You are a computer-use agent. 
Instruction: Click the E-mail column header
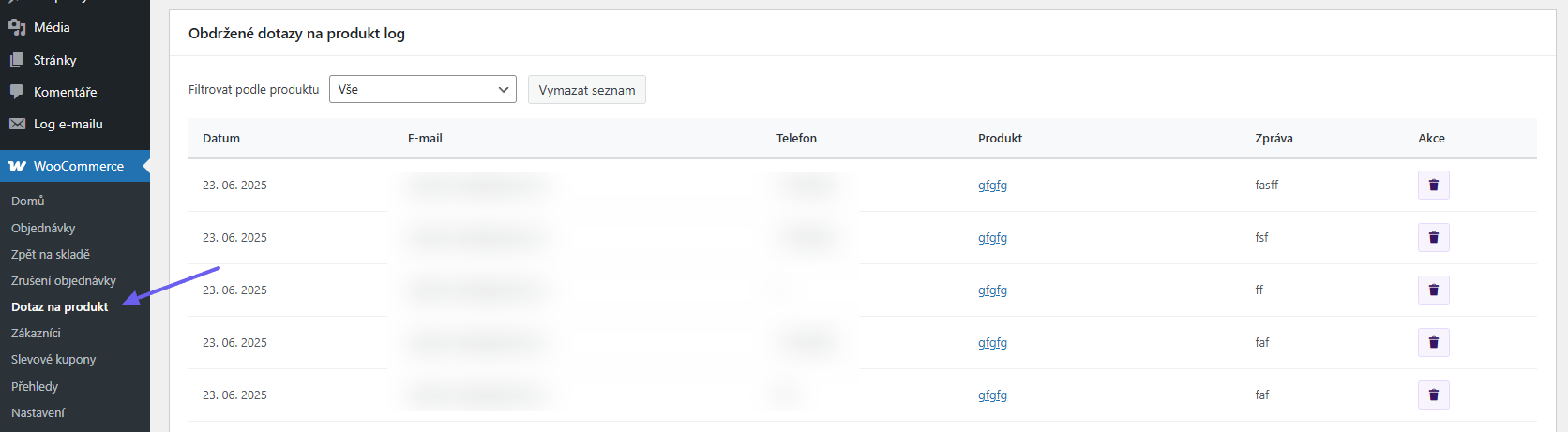[425, 138]
